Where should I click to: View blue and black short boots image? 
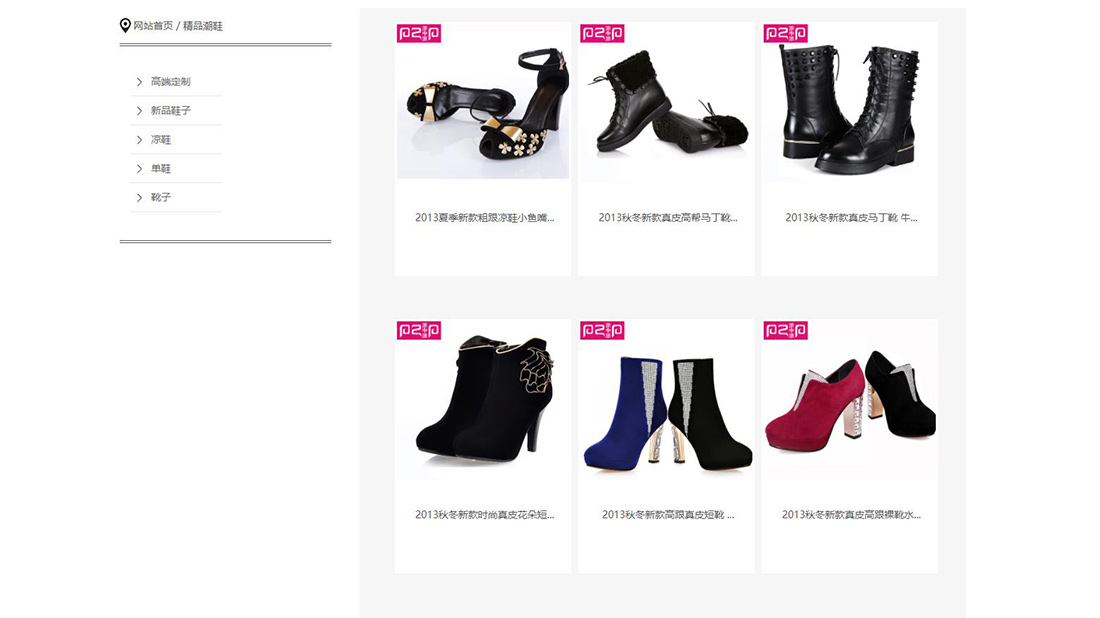tap(666, 400)
